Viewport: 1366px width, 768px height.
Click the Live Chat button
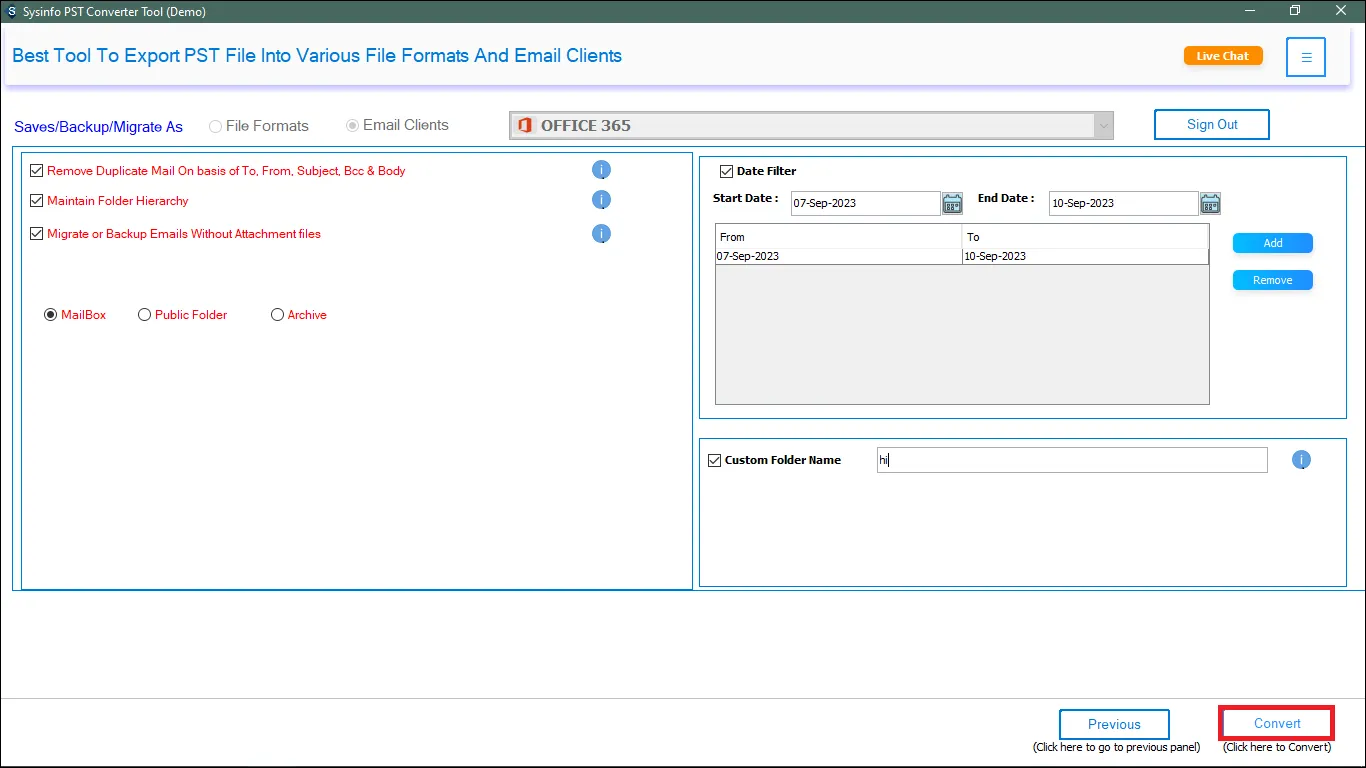tap(1222, 56)
